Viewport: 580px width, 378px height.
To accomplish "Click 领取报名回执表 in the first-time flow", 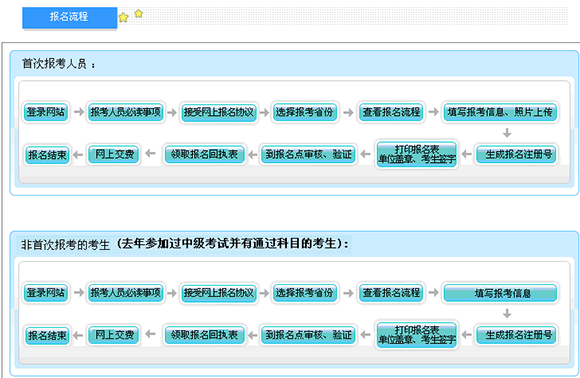I will tap(204, 154).
